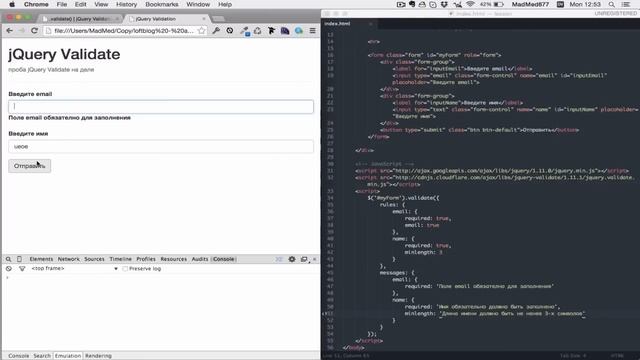
Task: Reload the jQuery Validation page
Action: [x=34, y=31]
